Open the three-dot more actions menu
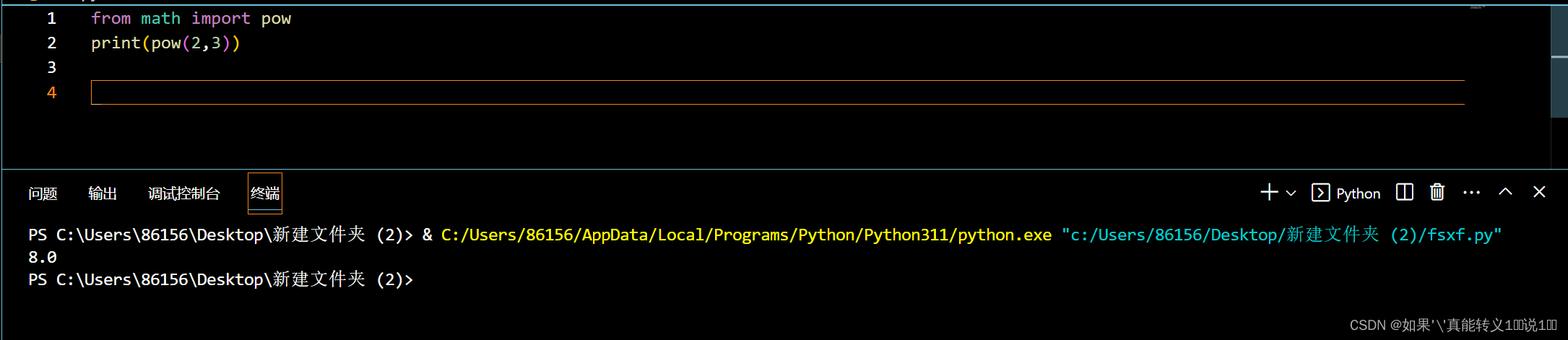Image resolution: width=1568 pixels, height=340 pixels. pos(1471,193)
